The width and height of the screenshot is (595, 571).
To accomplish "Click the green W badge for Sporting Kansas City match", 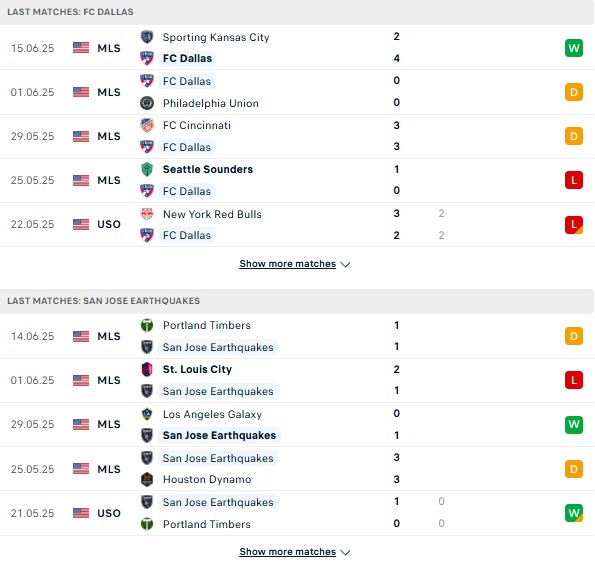I will (573, 48).
